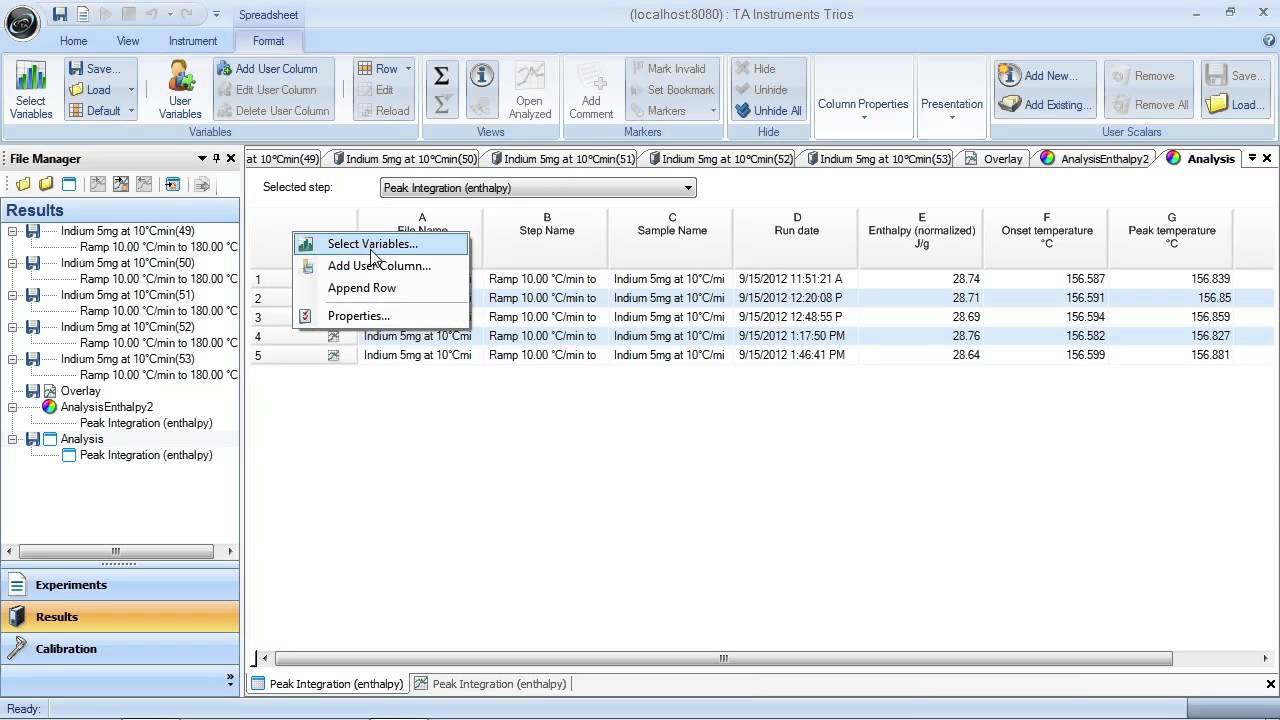Click the summation sigma icon in Views
The width and height of the screenshot is (1280, 720).
441,77
